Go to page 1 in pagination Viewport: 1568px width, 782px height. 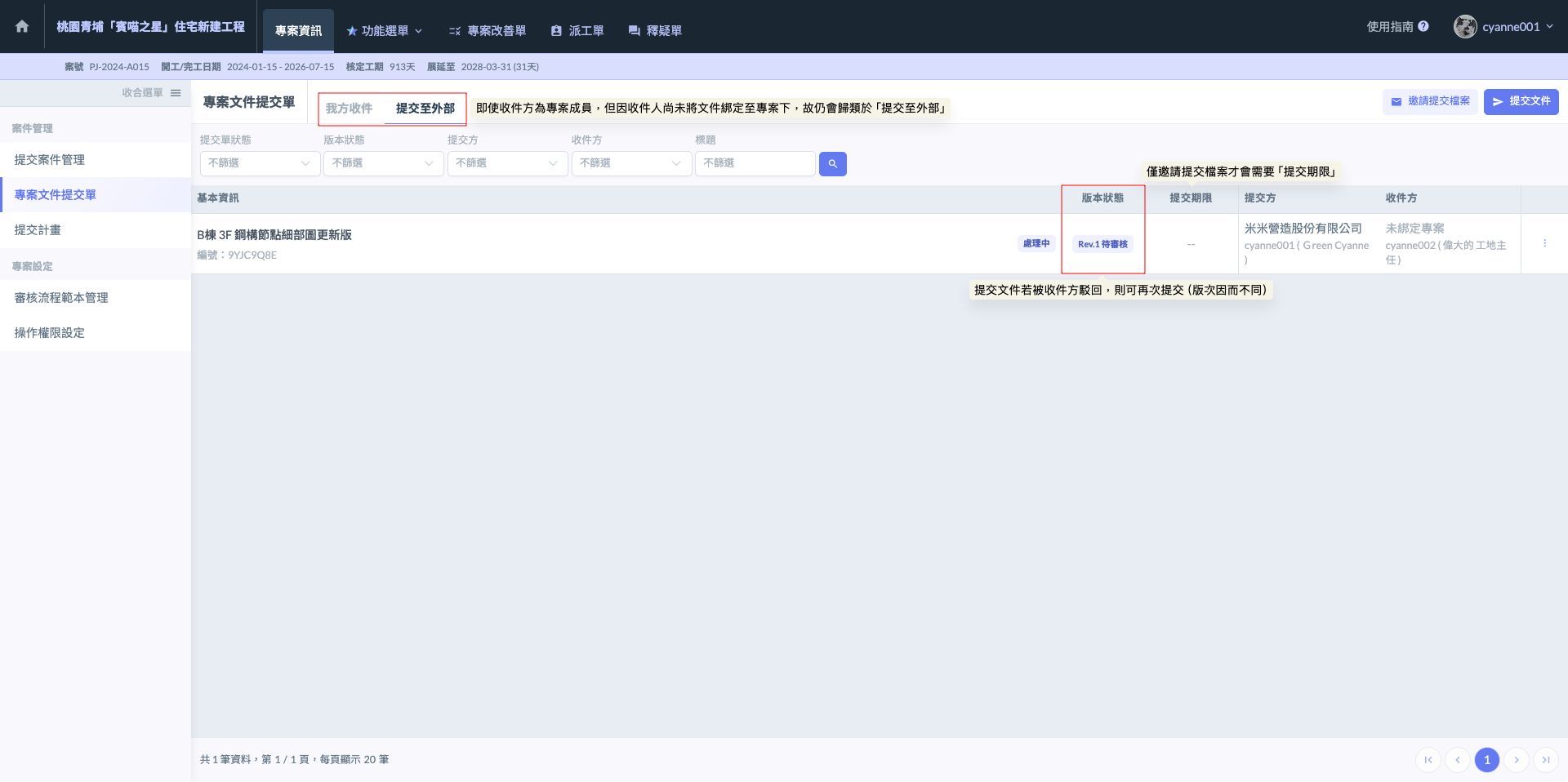point(1487,760)
